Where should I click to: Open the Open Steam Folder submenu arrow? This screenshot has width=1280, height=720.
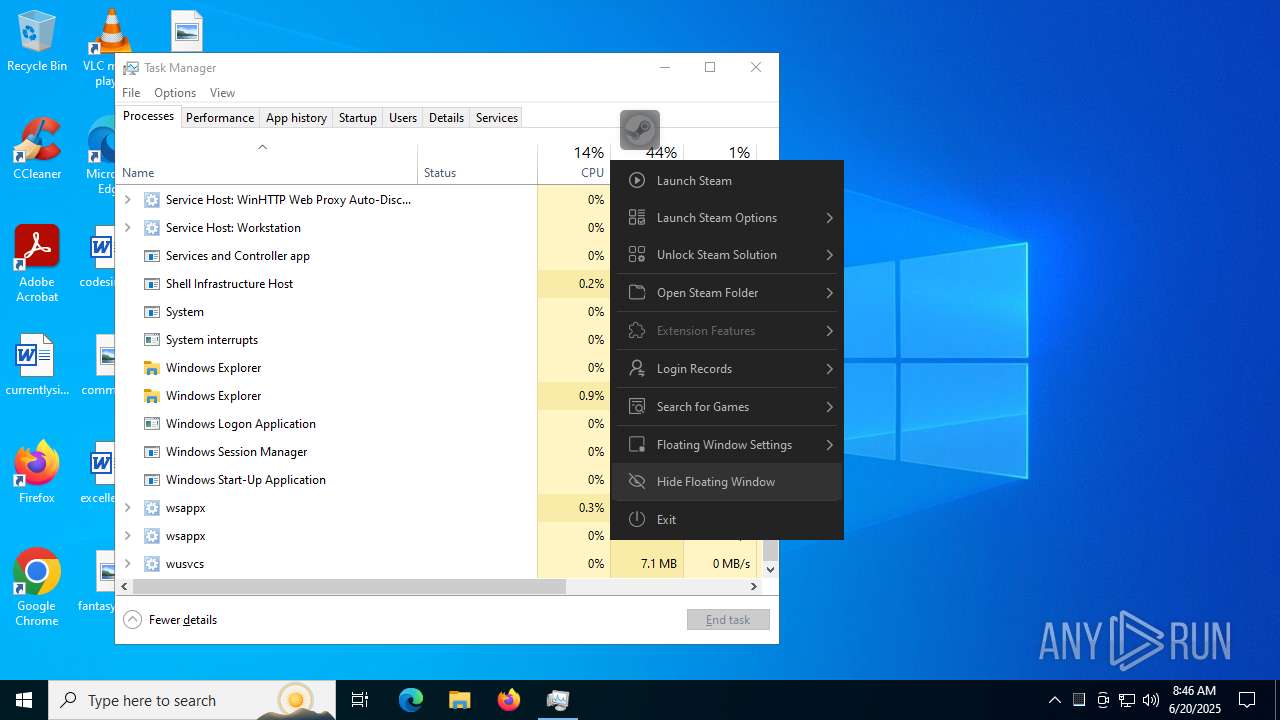830,292
